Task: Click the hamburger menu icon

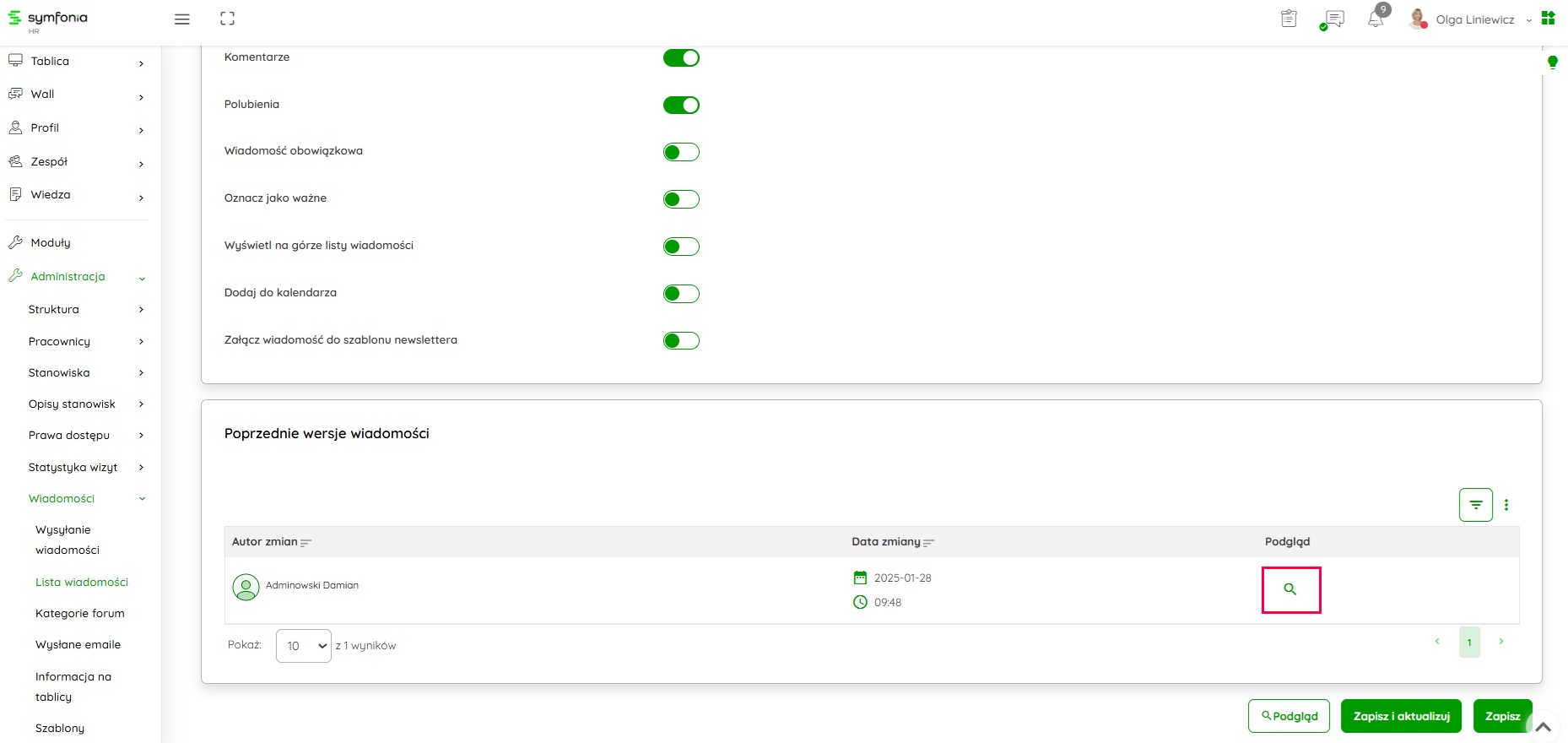Action: [181, 19]
